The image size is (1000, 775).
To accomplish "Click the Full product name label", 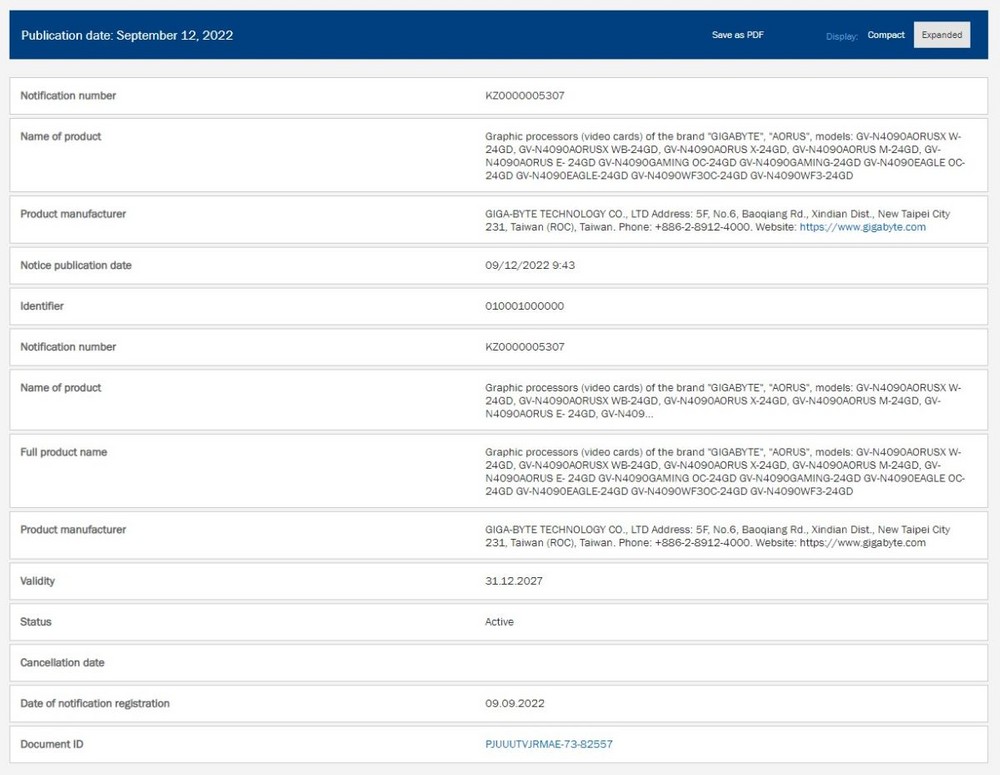I will [64, 452].
